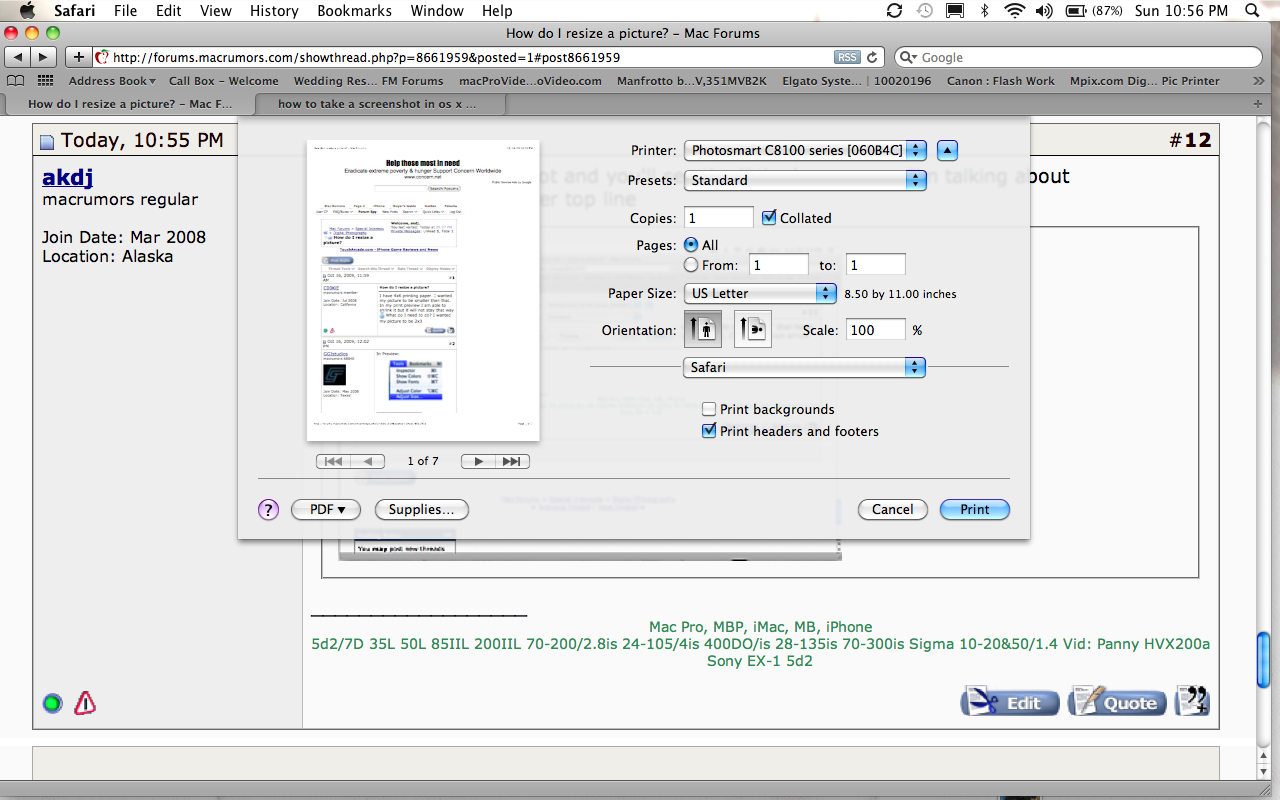Select From page range radio button
This screenshot has height=800, width=1280.
click(x=691, y=265)
